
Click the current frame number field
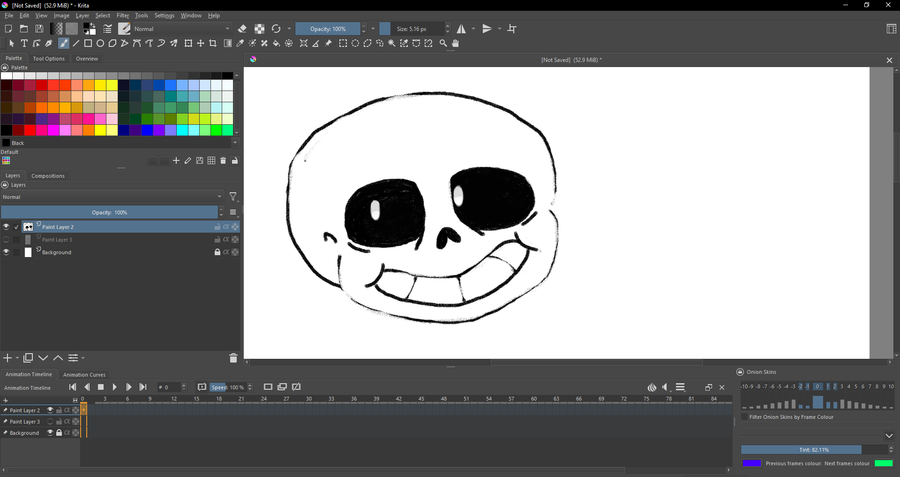tap(169, 387)
